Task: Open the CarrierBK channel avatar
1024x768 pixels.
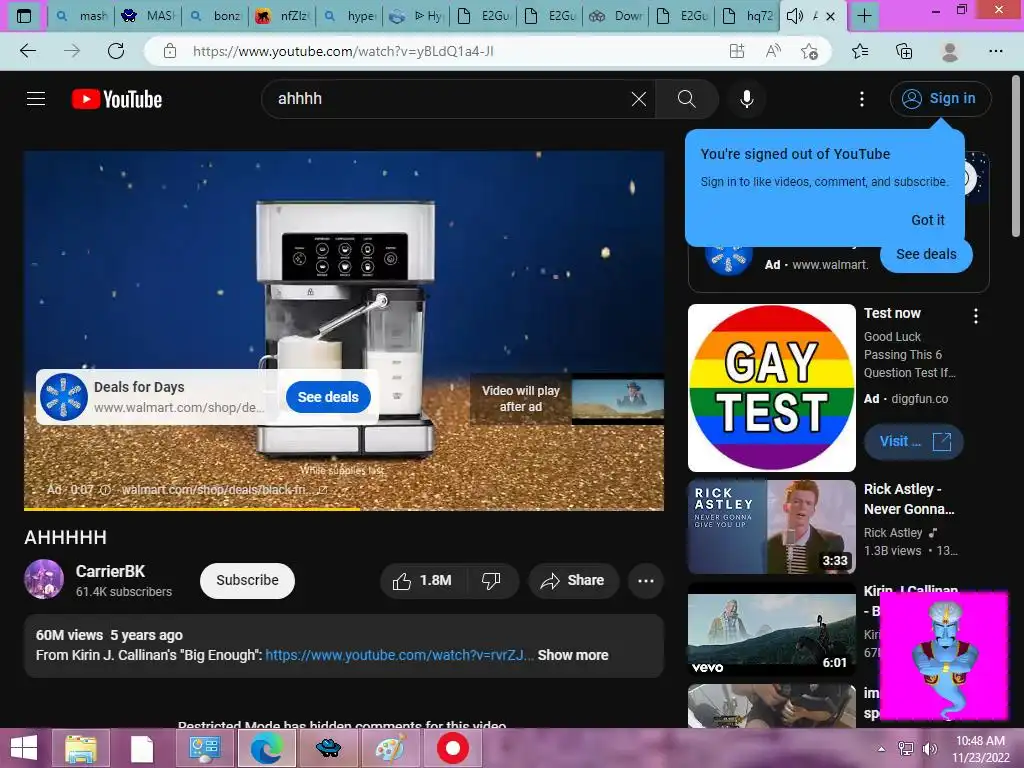Action: coord(44,579)
